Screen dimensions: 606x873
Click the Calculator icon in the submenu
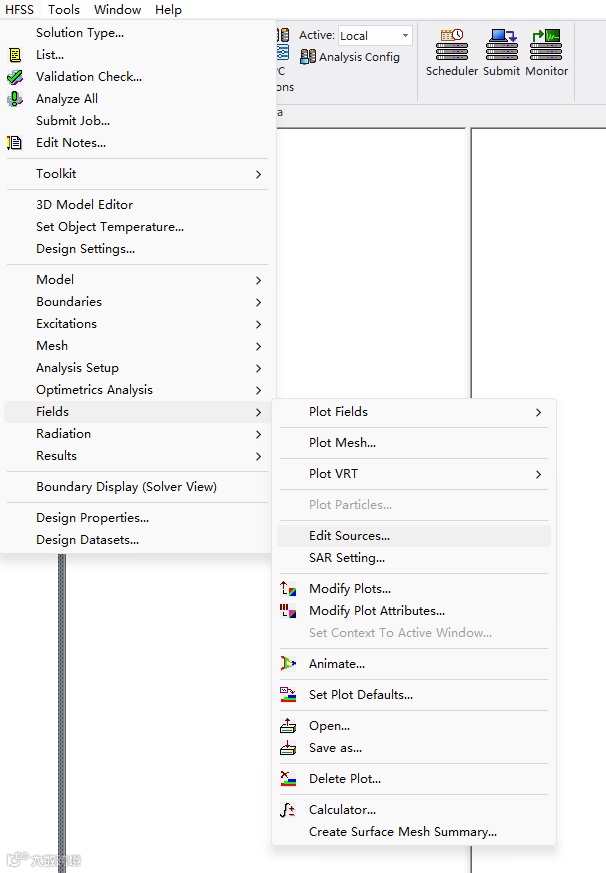[x=287, y=810]
